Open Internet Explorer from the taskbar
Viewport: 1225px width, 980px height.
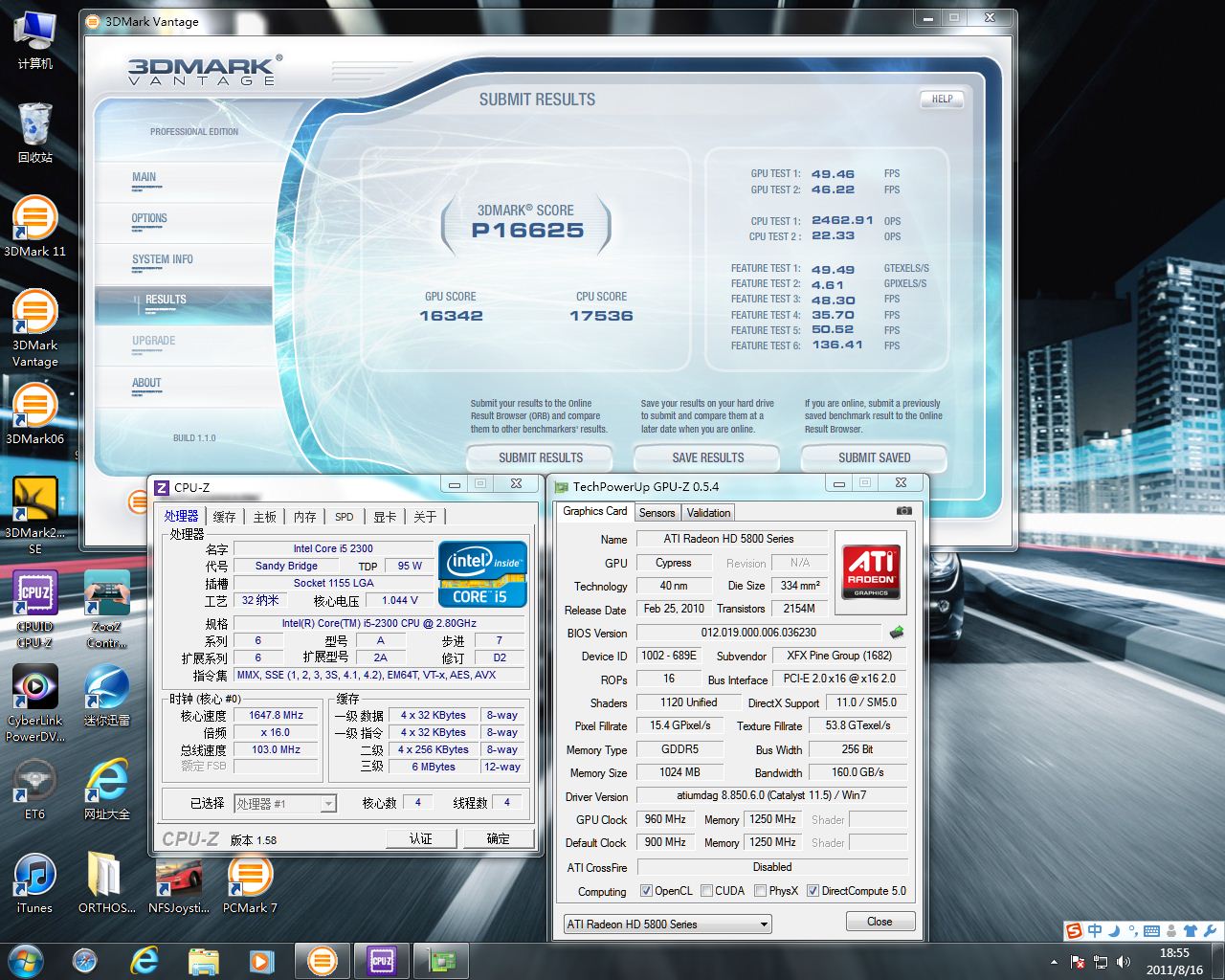click(x=145, y=960)
